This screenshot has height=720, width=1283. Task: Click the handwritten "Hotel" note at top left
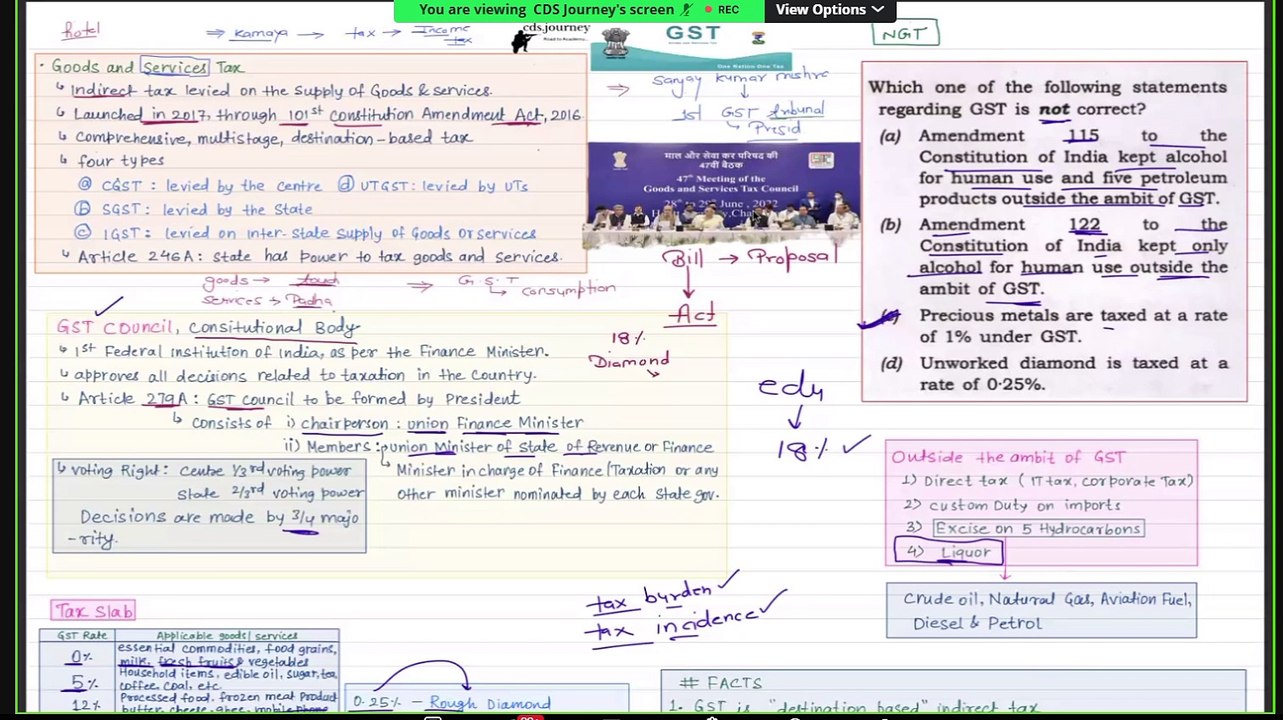coord(81,30)
